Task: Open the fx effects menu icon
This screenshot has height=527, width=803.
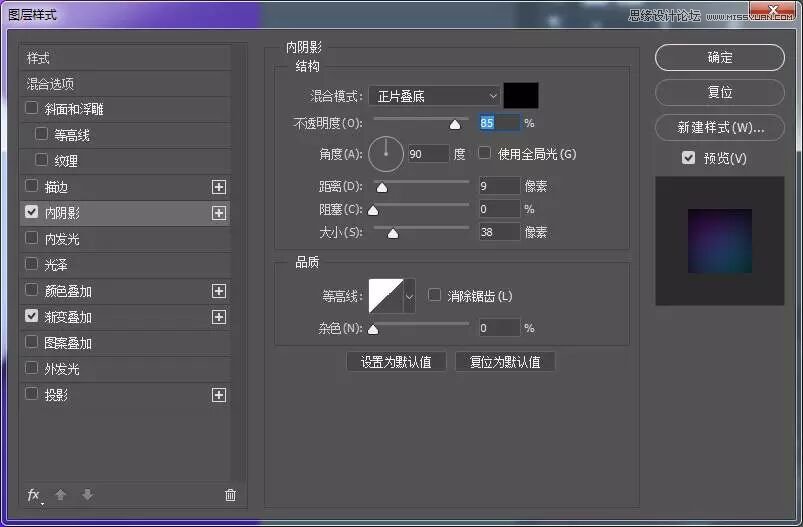Action: coord(34,495)
